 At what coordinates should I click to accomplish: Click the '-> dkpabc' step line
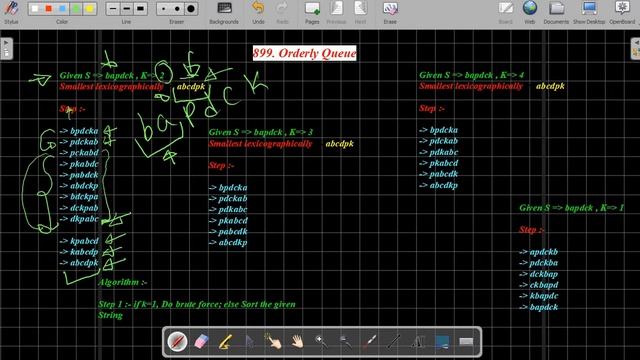point(79,219)
